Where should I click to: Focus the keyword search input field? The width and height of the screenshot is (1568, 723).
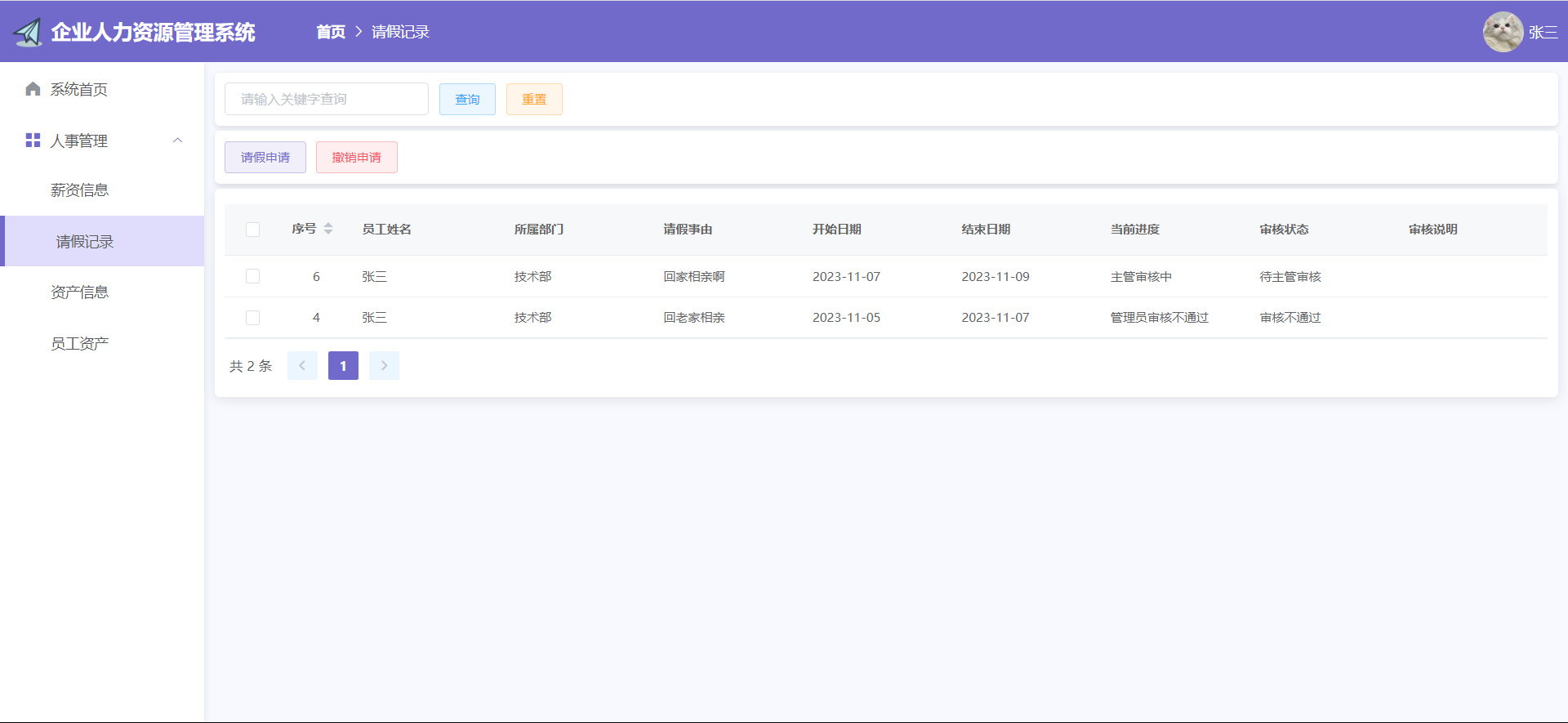(x=327, y=99)
